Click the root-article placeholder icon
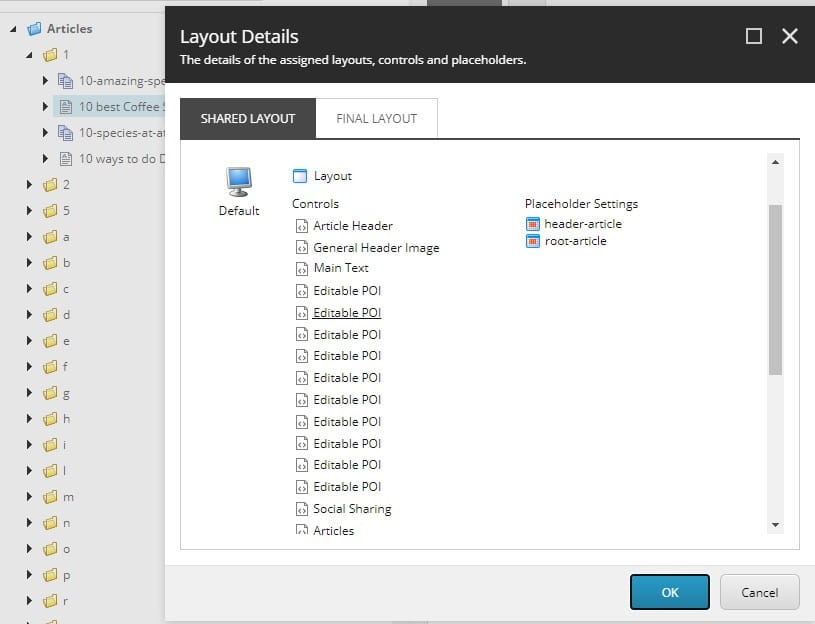Image resolution: width=815 pixels, height=624 pixels. (x=533, y=241)
